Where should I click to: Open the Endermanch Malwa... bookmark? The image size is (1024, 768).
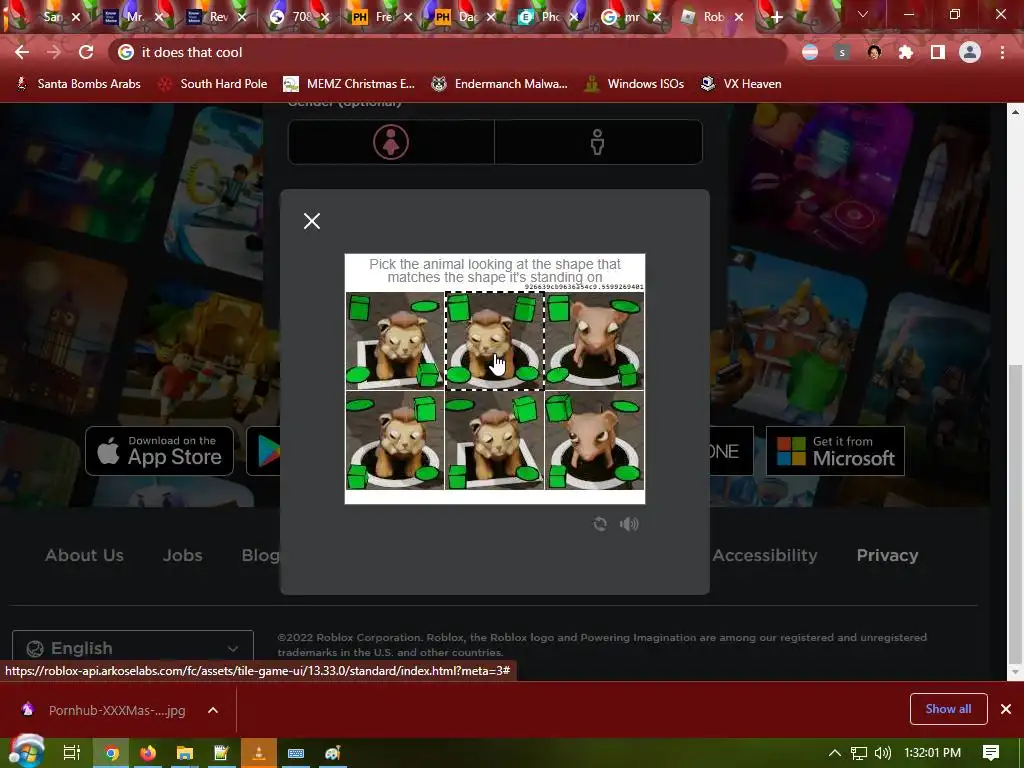click(x=499, y=84)
